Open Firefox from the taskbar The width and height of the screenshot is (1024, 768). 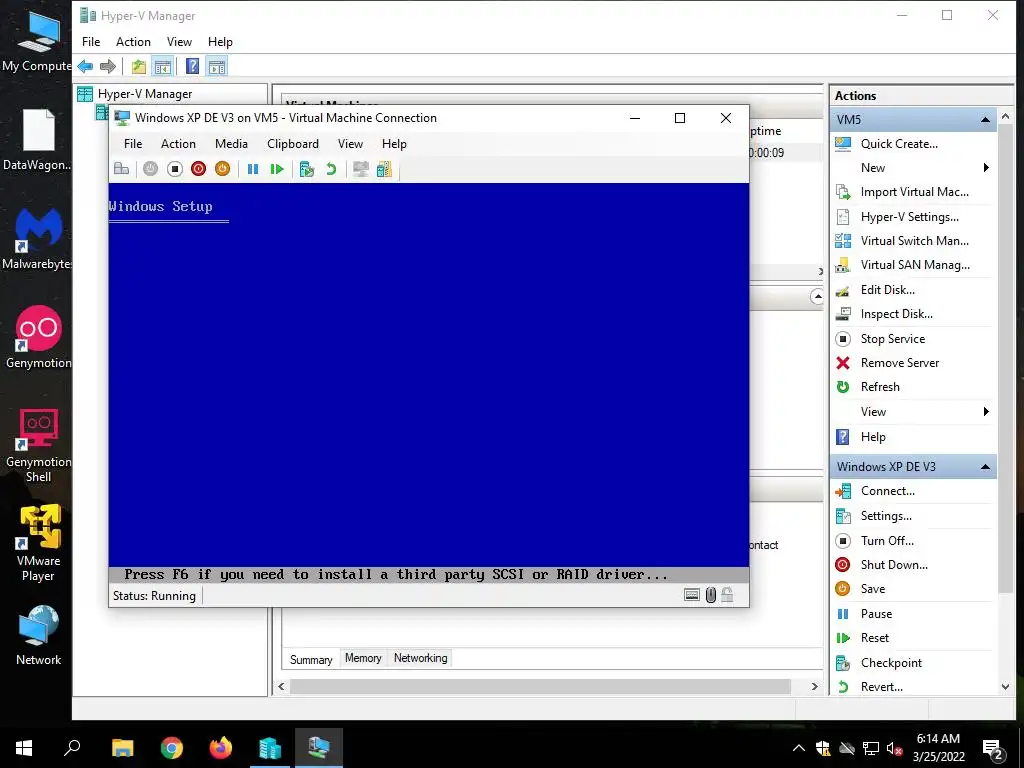click(x=221, y=748)
